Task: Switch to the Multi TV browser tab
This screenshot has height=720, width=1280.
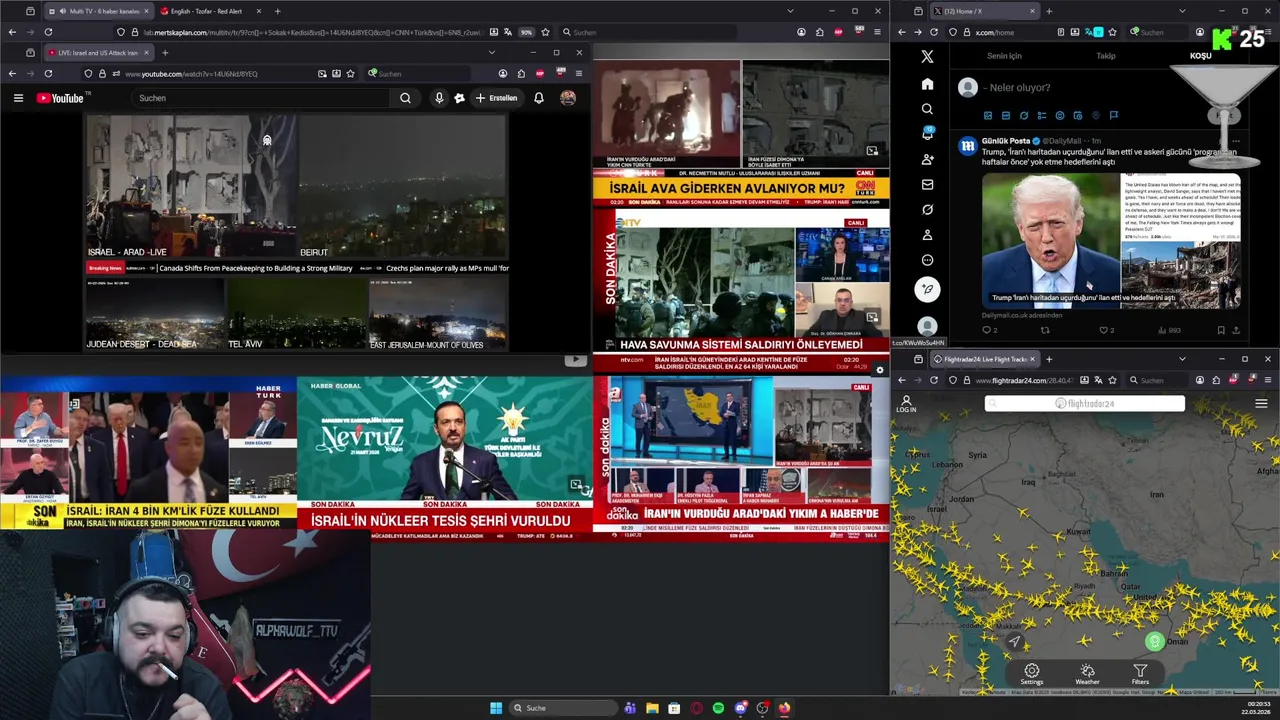Action: click(97, 11)
